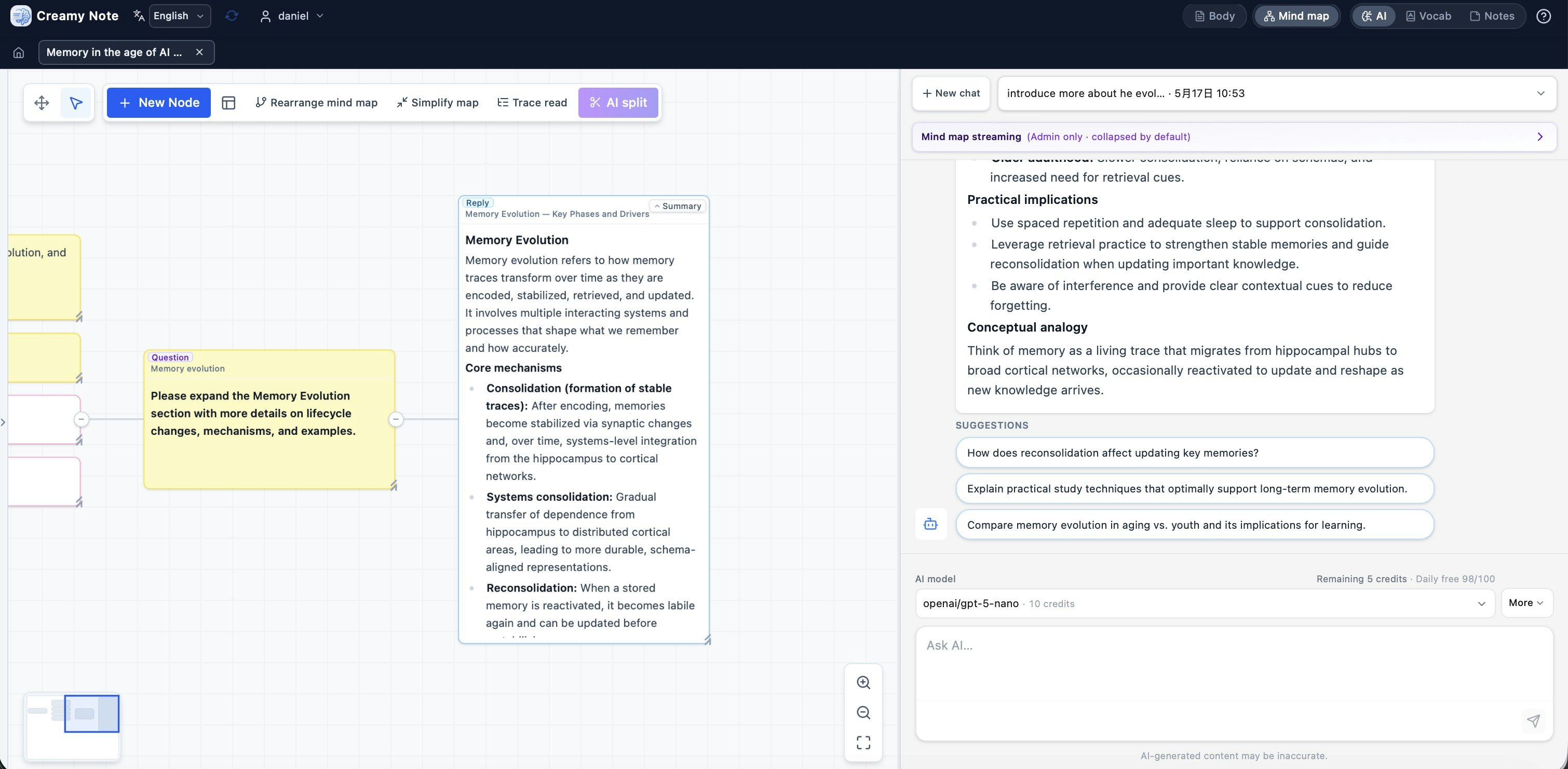Collapse branch with Question node's right minus
Screen dimensions: 1568x769
coord(396,419)
